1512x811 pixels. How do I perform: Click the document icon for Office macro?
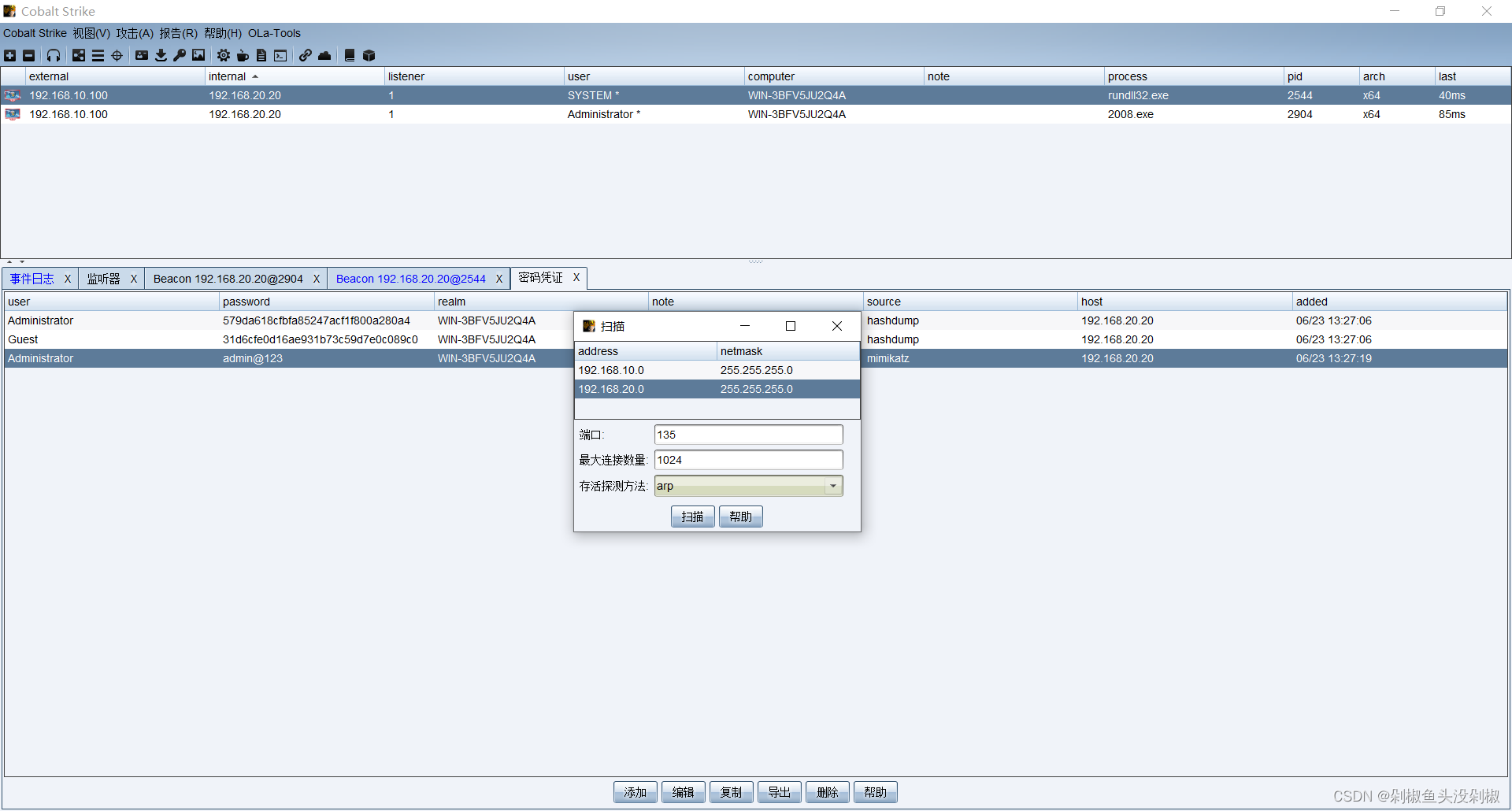click(x=261, y=55)
